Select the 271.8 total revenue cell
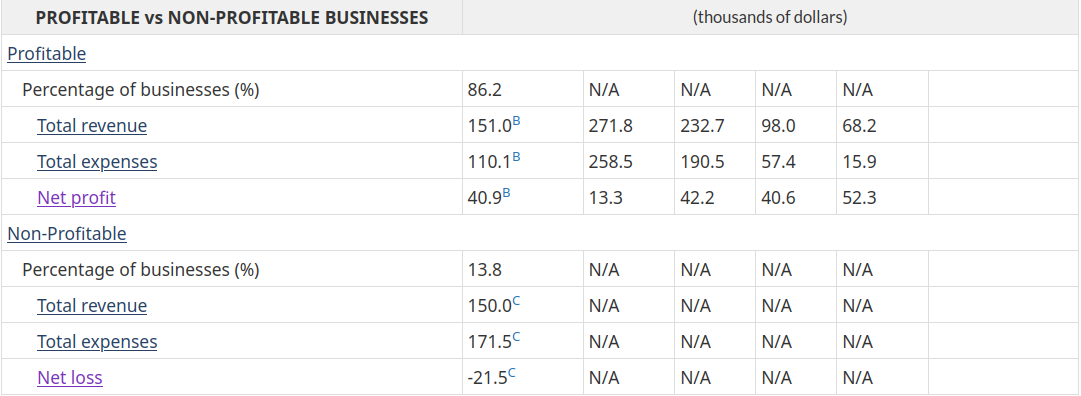This screenshot has width=1081, height=396. click(x=629, y=126)
